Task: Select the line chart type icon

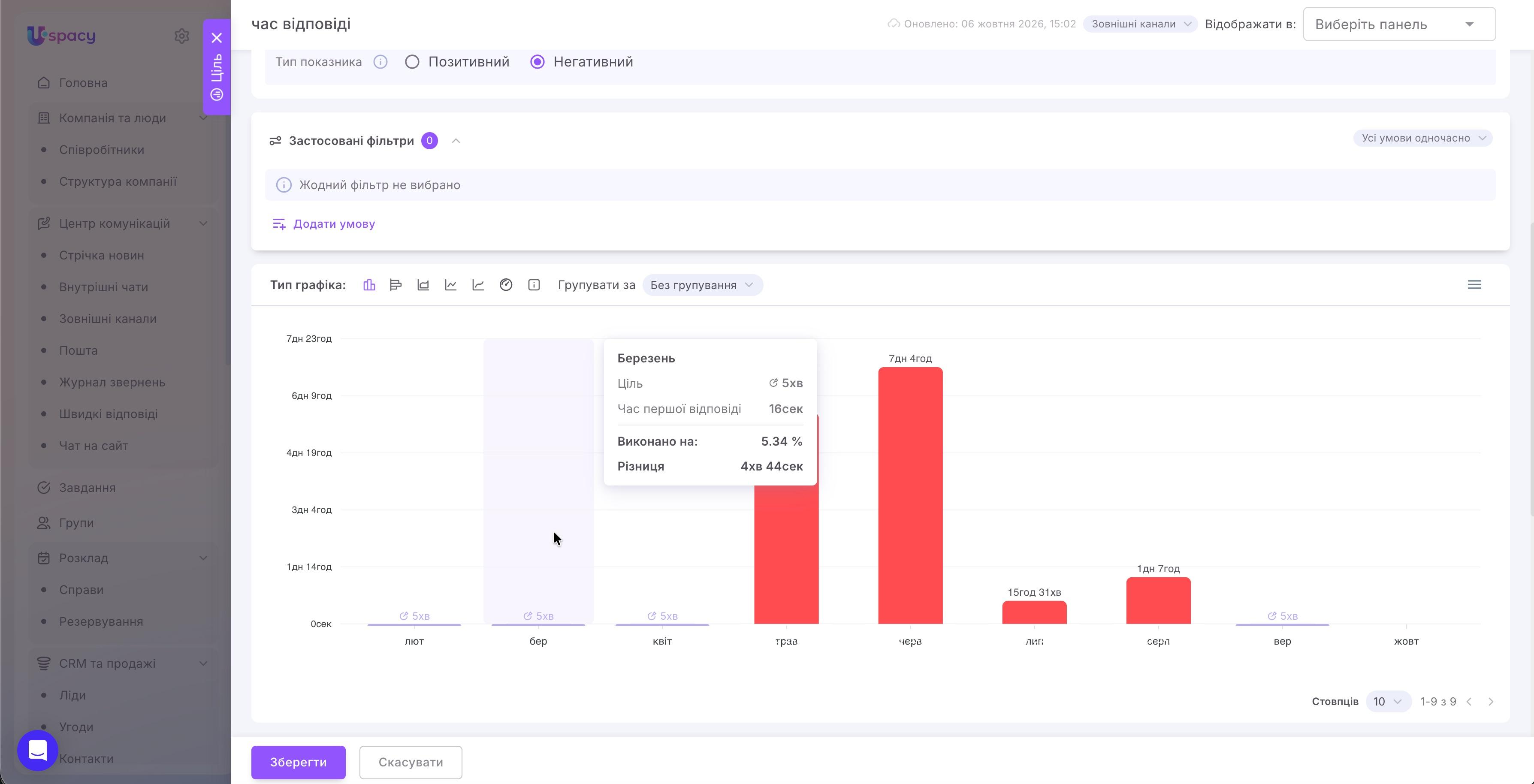Action: (451, 285)
